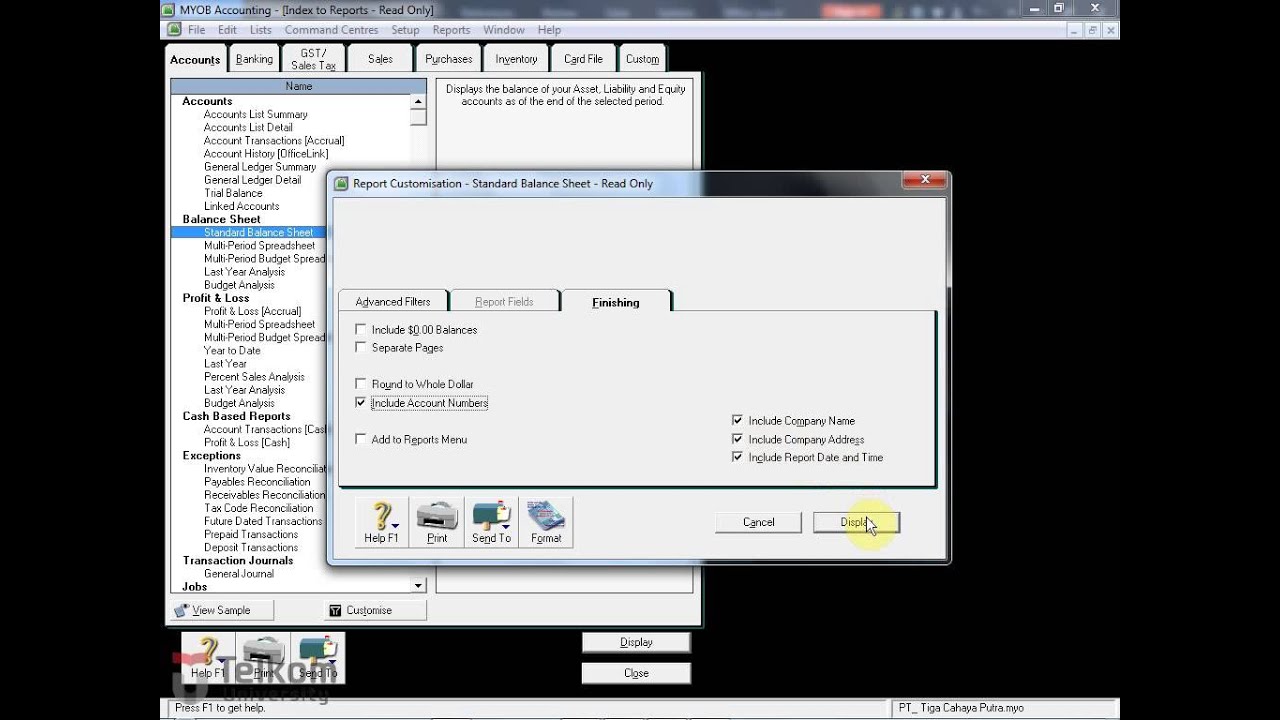Open the Command Centres menu
1280x720 pixels.
[331, 30]
